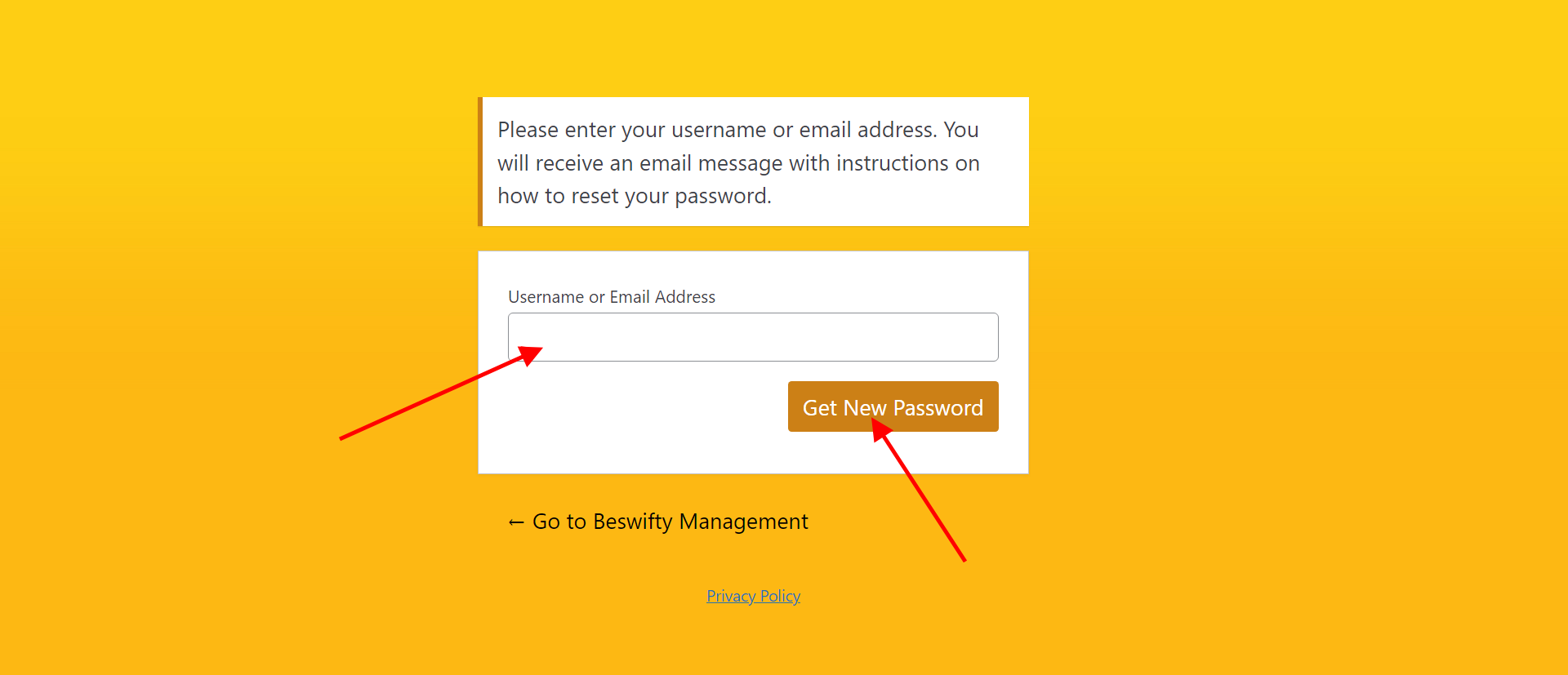Click the left arrow before Go to Beswifty
The width and height of the screenshot is (1568, 675).
click(x=516, y=522)
